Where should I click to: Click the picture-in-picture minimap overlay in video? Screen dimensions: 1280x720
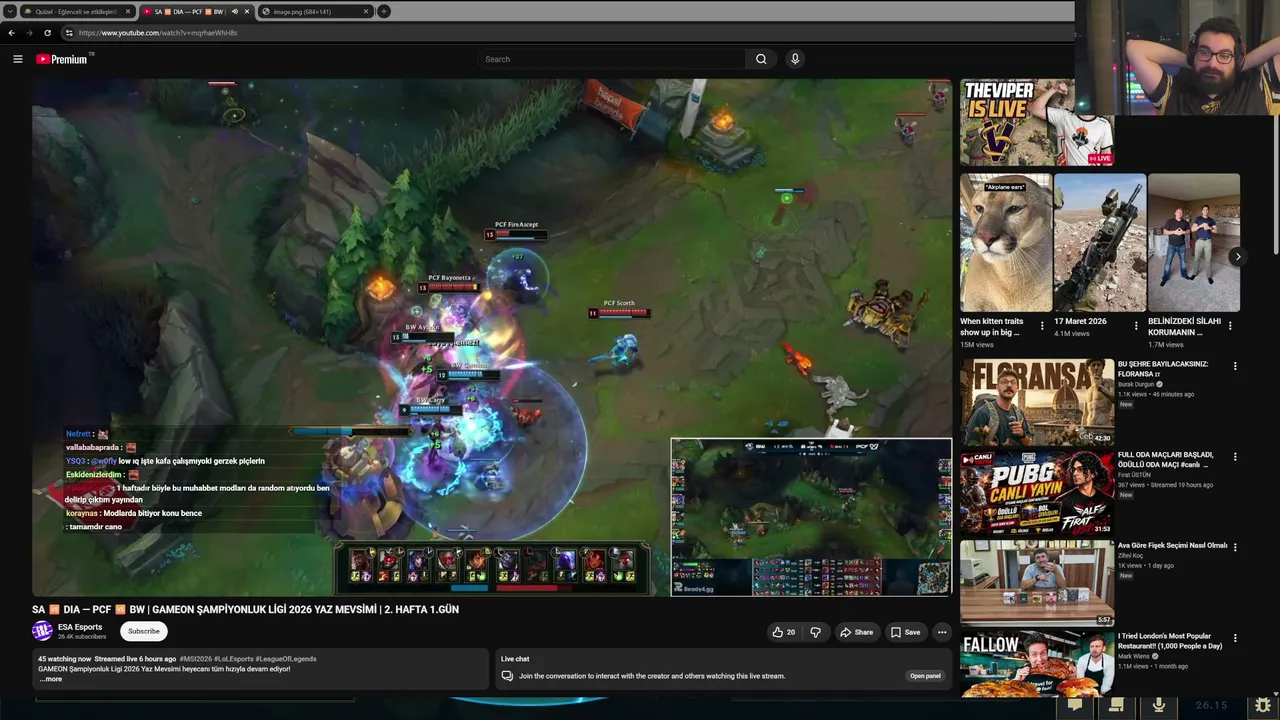[x=811, y=517]
